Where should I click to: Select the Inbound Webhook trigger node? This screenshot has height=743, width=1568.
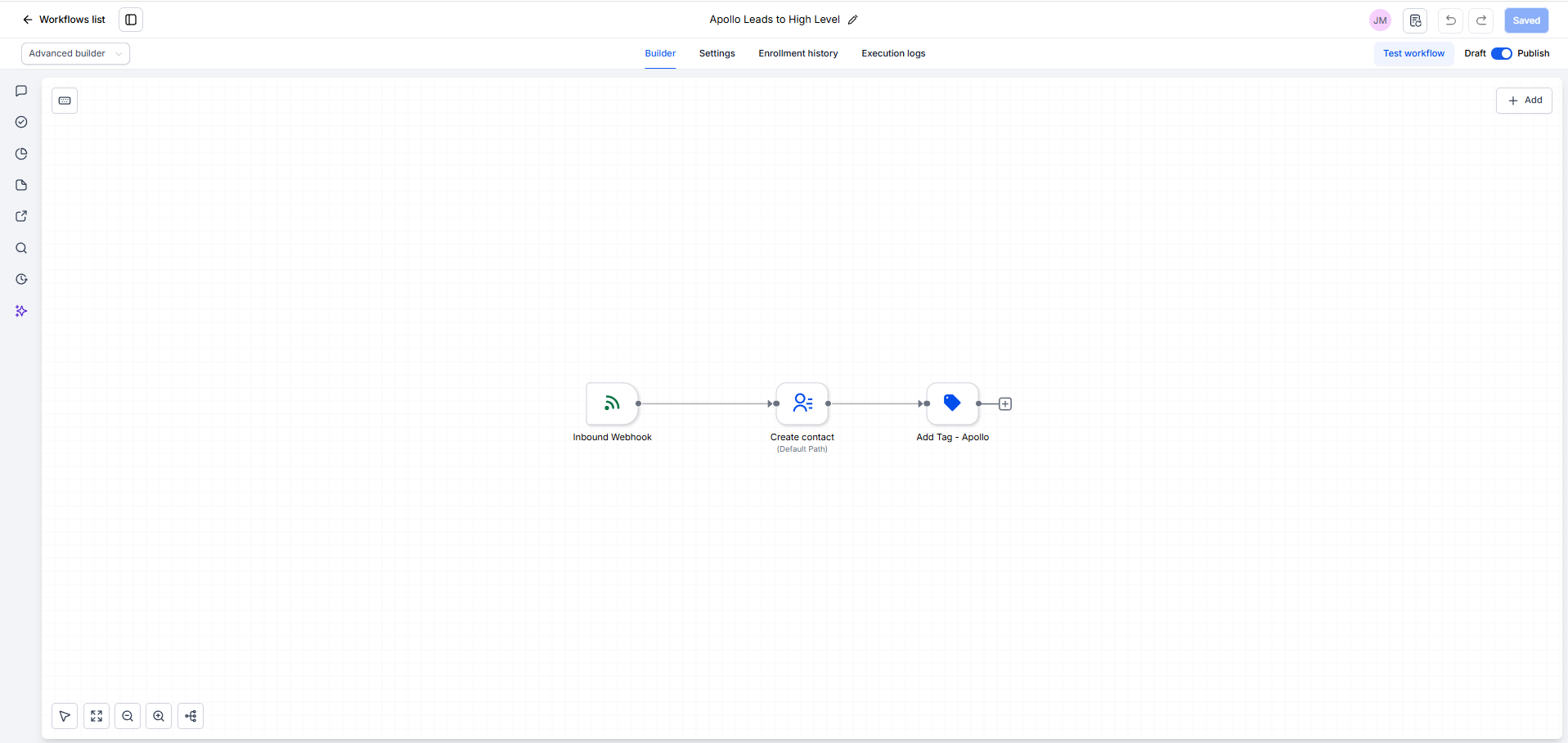coord(612,403)
